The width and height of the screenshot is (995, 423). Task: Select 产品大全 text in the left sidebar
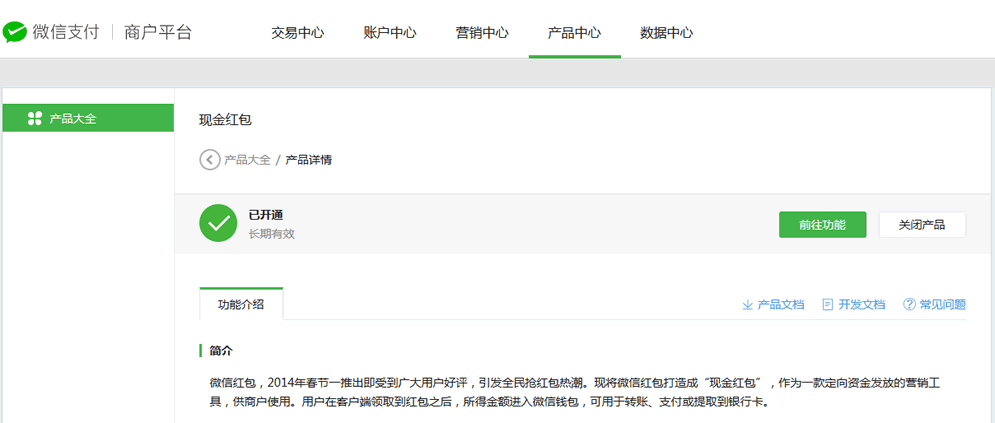click(x=73, y=118)
